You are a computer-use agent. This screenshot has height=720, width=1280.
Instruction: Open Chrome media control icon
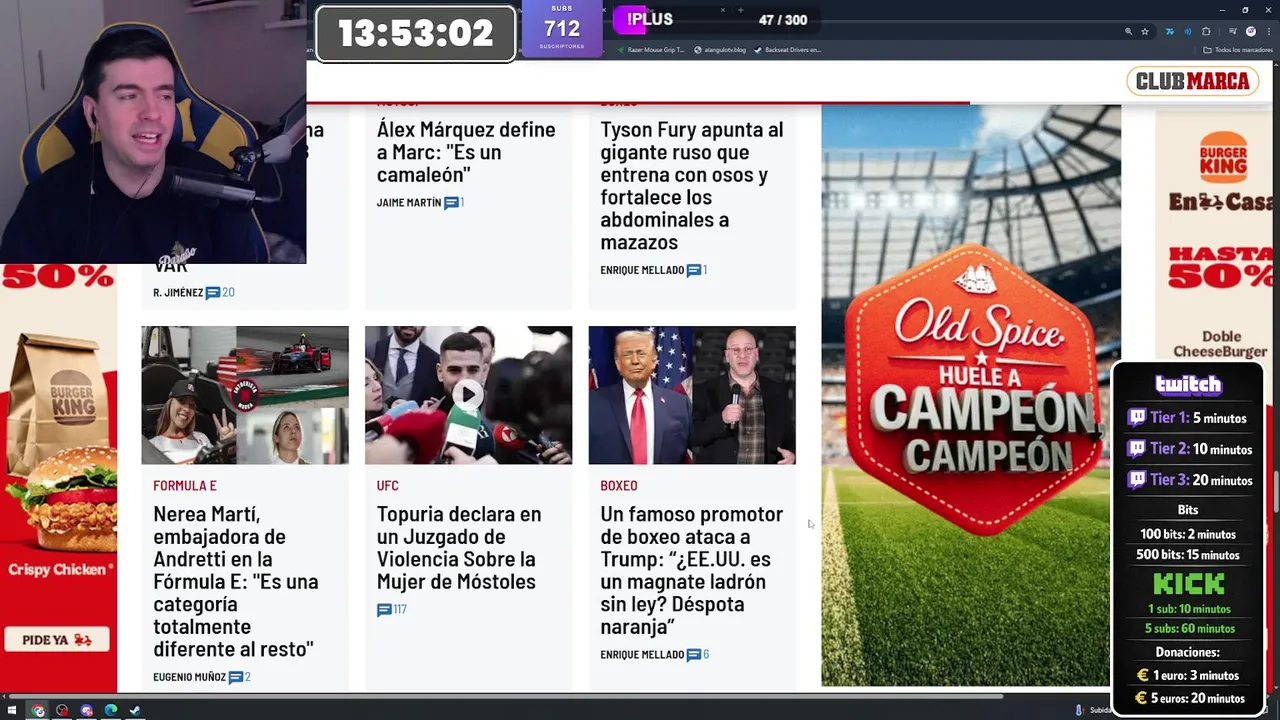tap(1233, 31)
